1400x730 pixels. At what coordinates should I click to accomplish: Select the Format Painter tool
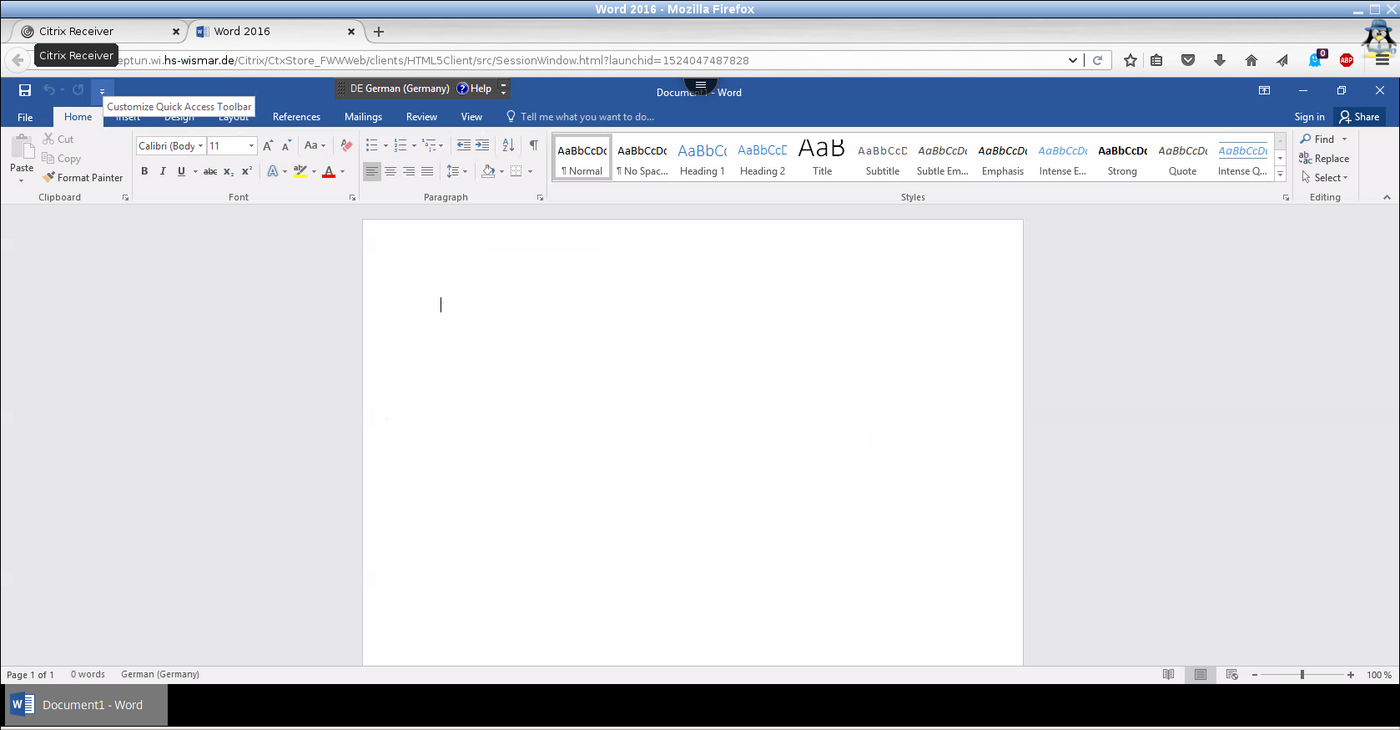click(x=83, y=178)
